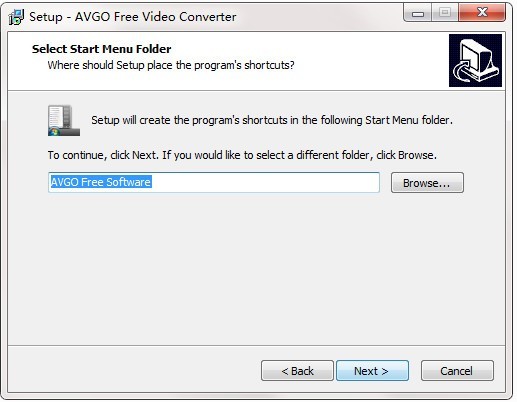Close the AVGO setup window
The width and height of the screenshot is (517, 402).
coord(482,13)
